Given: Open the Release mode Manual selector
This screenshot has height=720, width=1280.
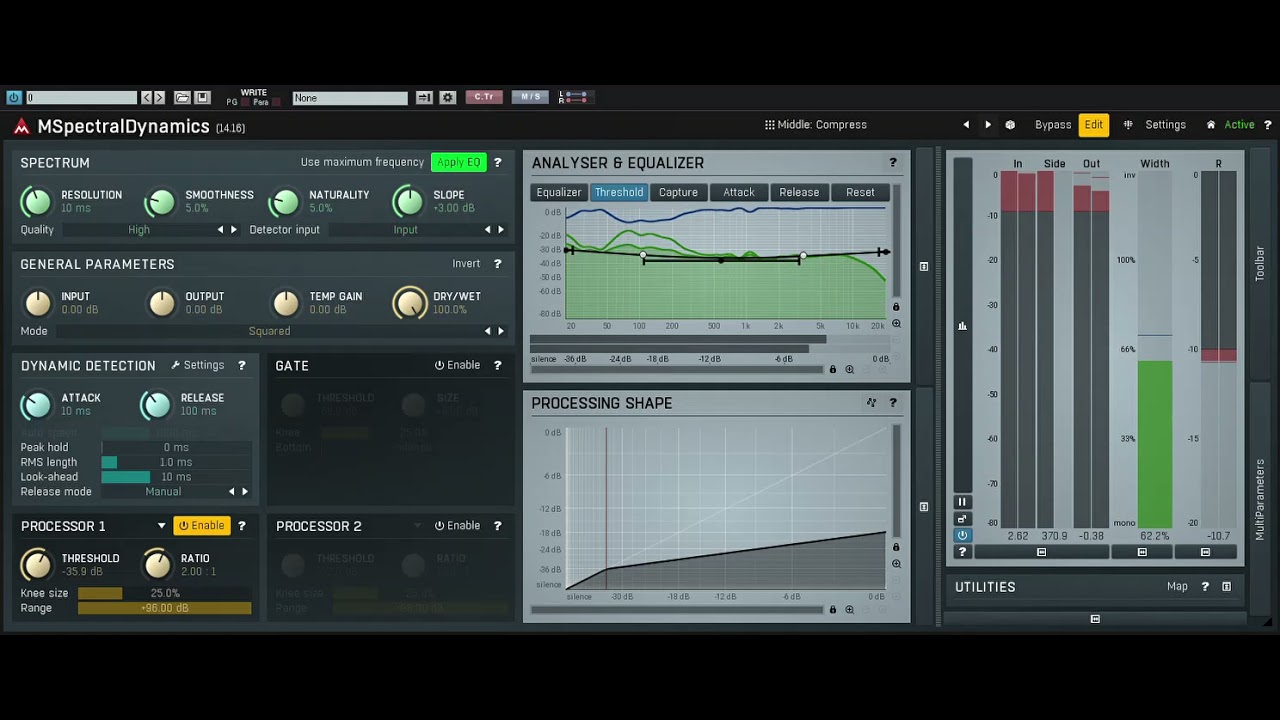Looking at the screenshot, I should (163, 492).
